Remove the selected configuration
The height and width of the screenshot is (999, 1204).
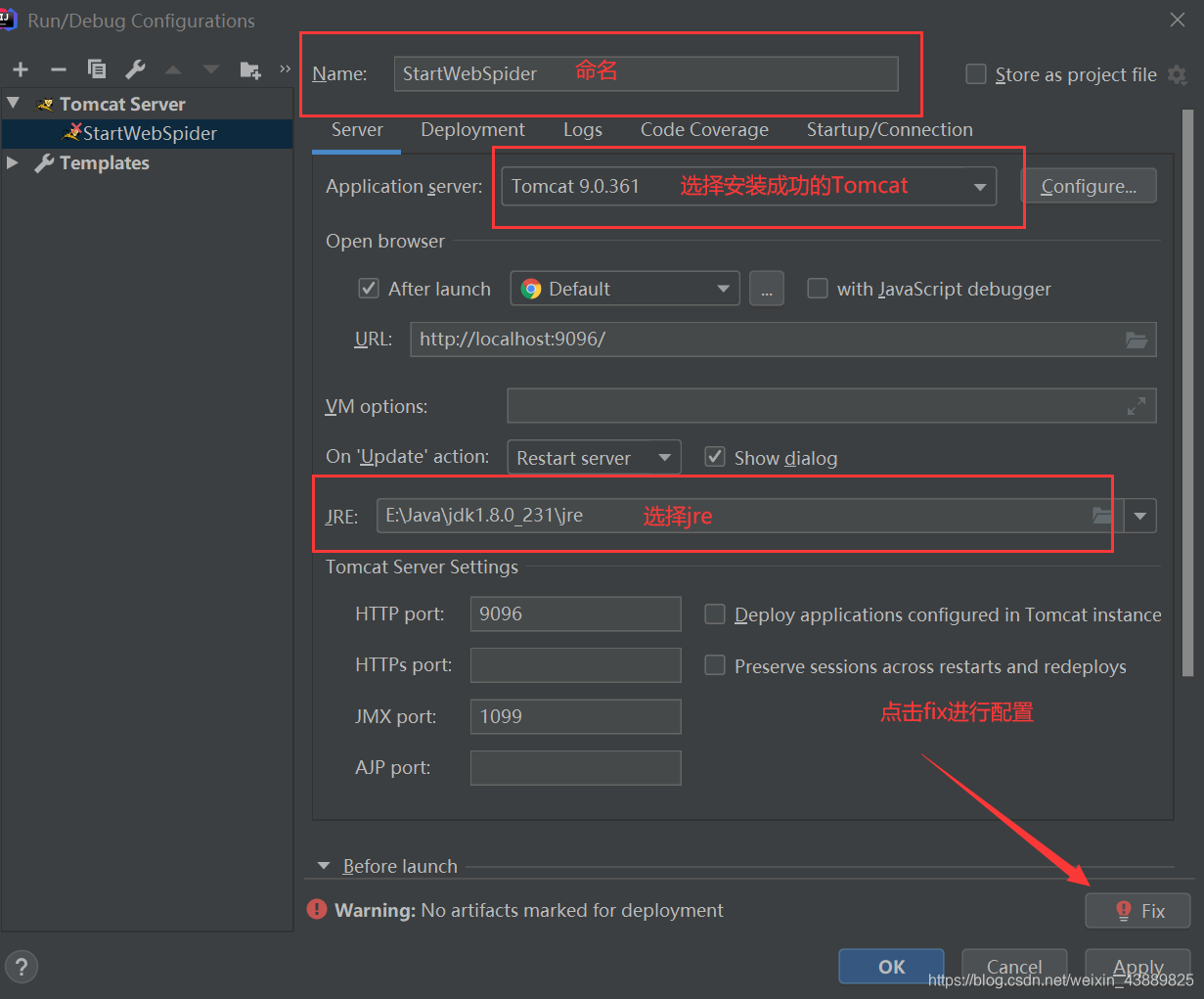coord(59,69)
